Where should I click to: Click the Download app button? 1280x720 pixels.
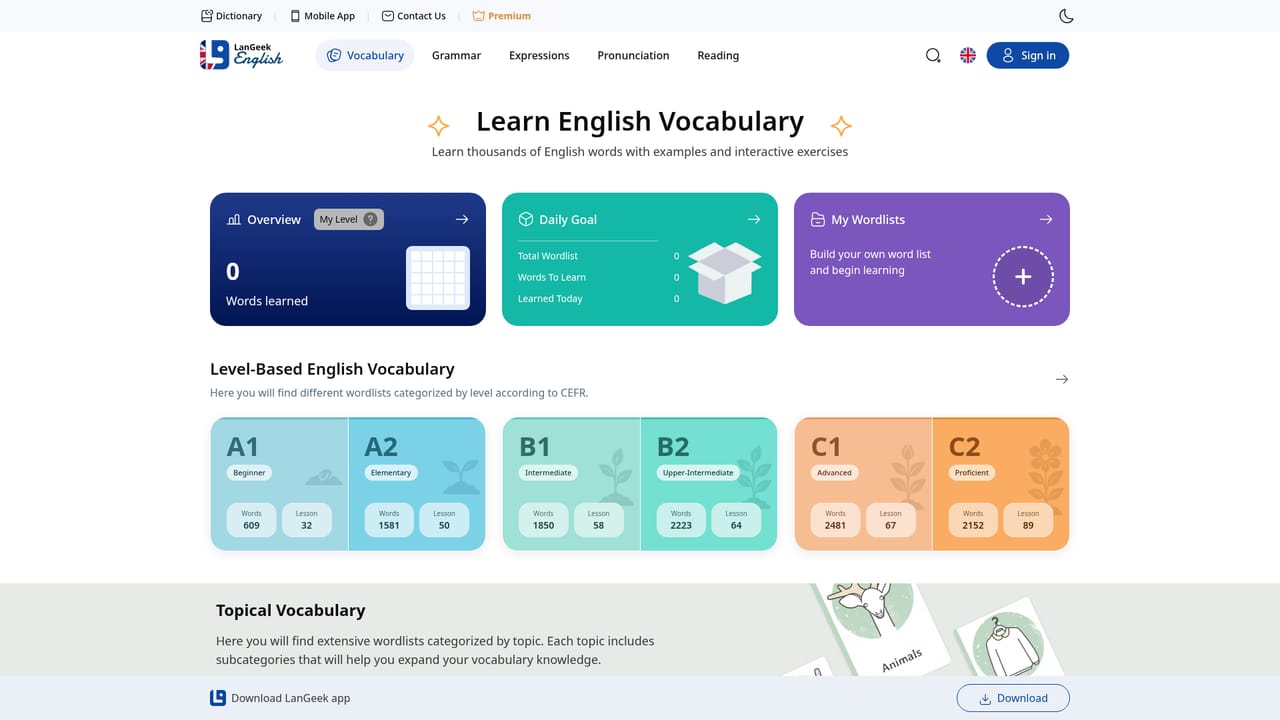click(1013, 698)
